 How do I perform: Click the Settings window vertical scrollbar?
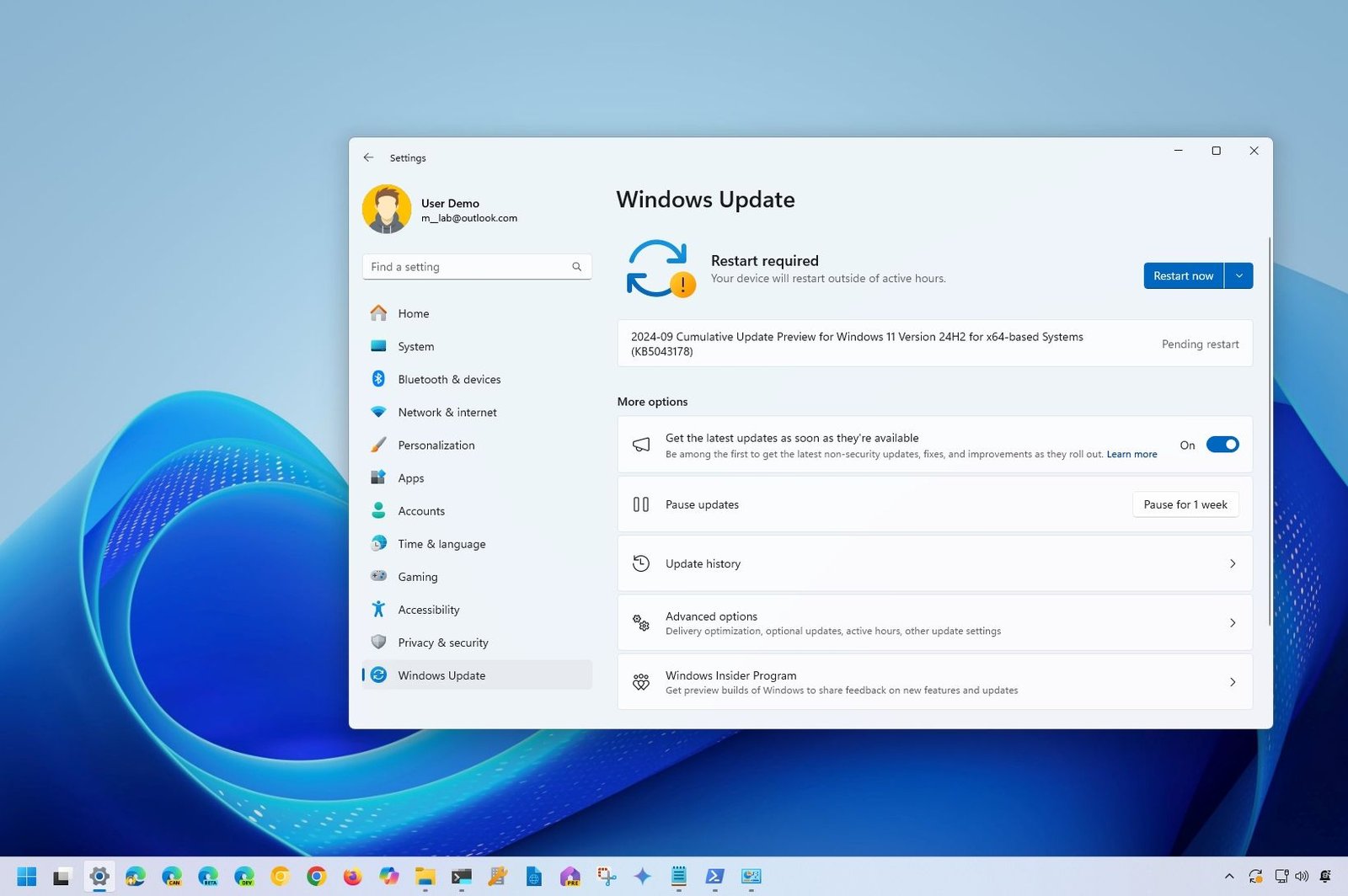1269,431
